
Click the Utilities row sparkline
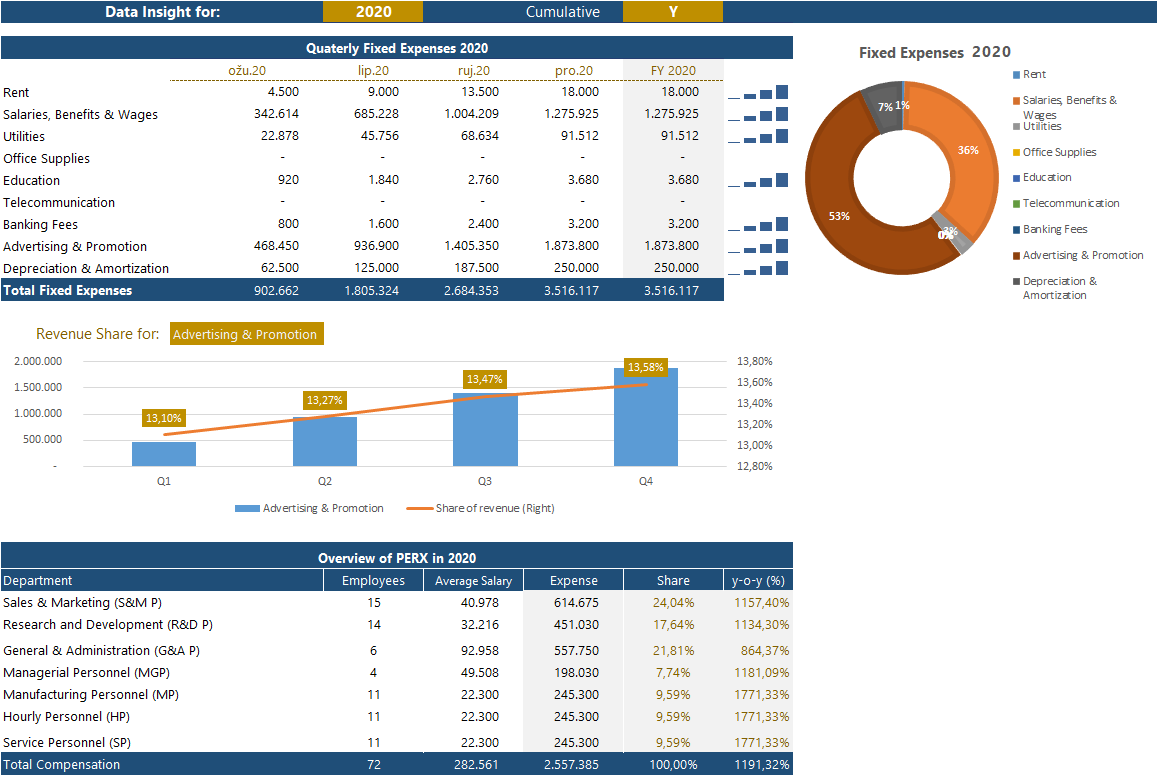tap(759, 137)
